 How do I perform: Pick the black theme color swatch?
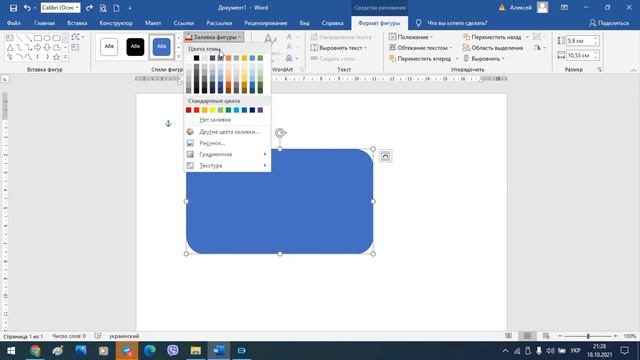tap(196, 58)
